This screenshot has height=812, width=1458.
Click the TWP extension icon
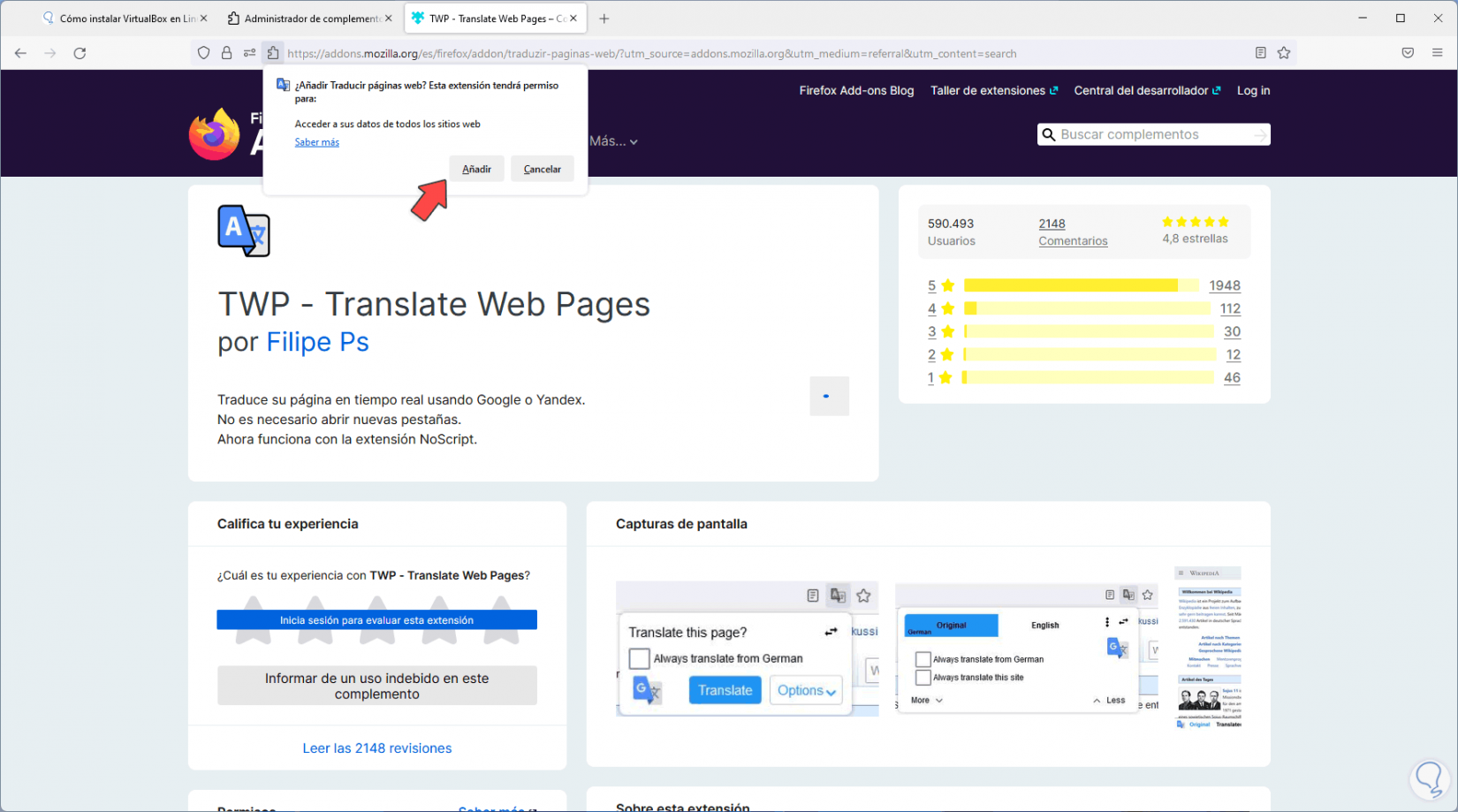click(244, 231)
